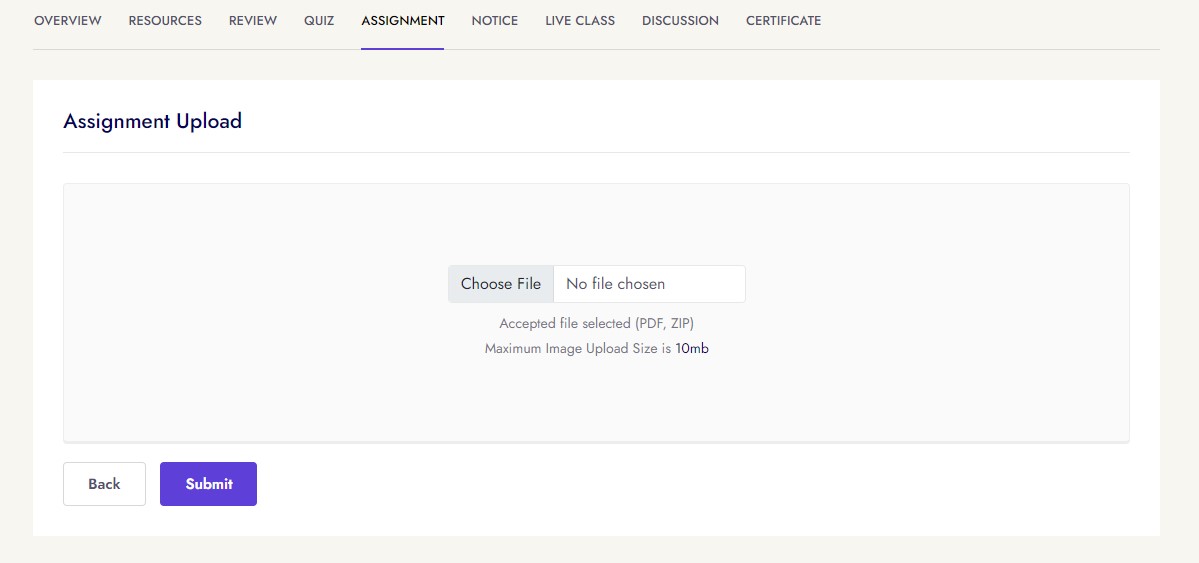This screenshot has width=1199, height=563.
Task: Submit the assignment upload
Action: tap(208, 484)
